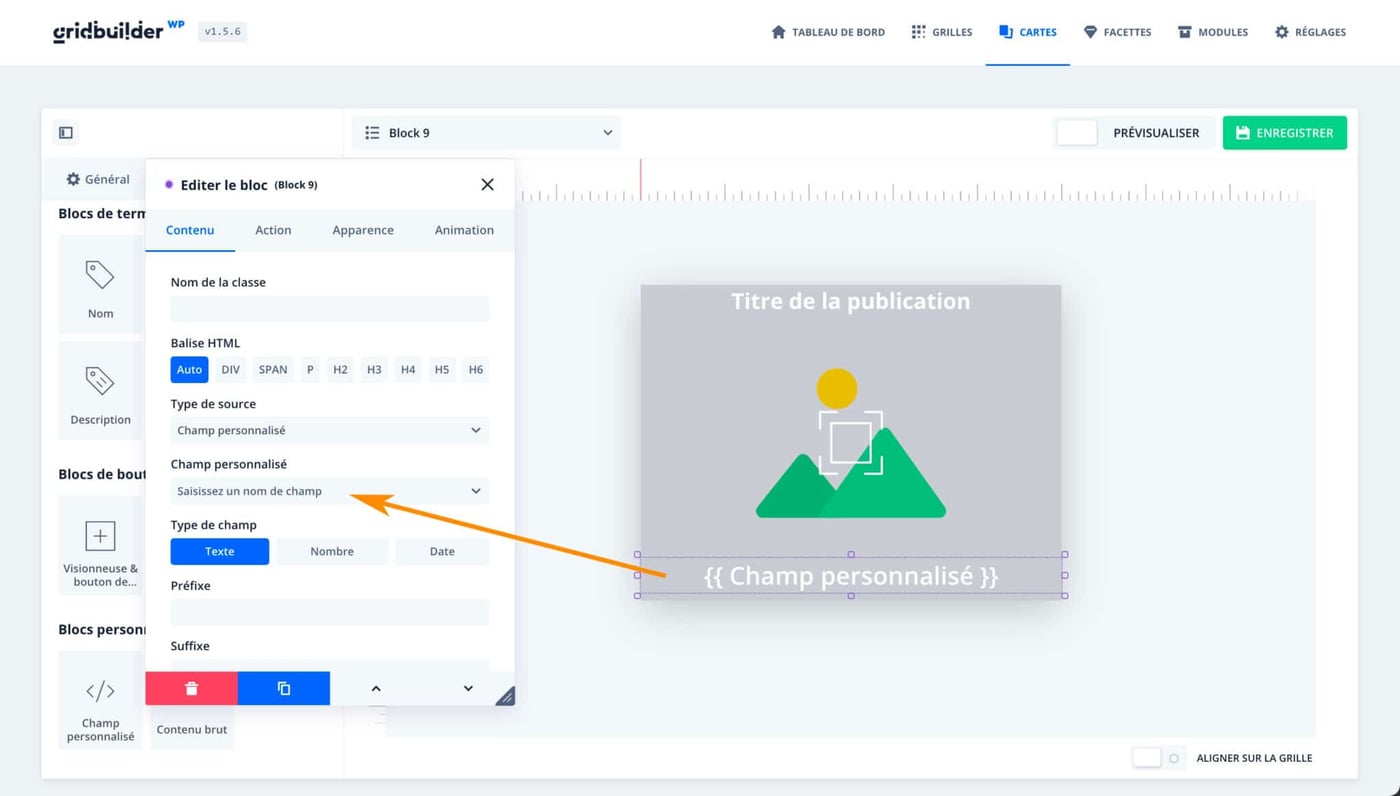
Task: Switch to the Action tab
Action: (273, 230)
